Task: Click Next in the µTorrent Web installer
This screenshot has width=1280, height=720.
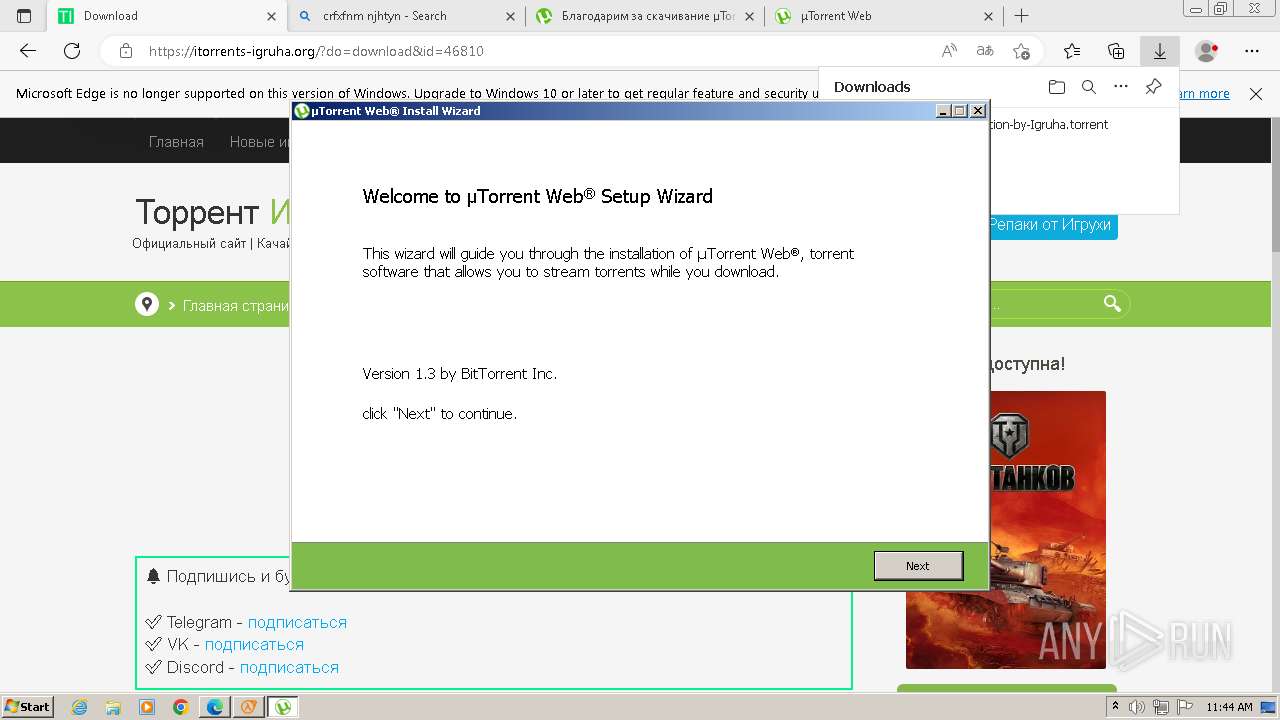Action: [918, 566]
